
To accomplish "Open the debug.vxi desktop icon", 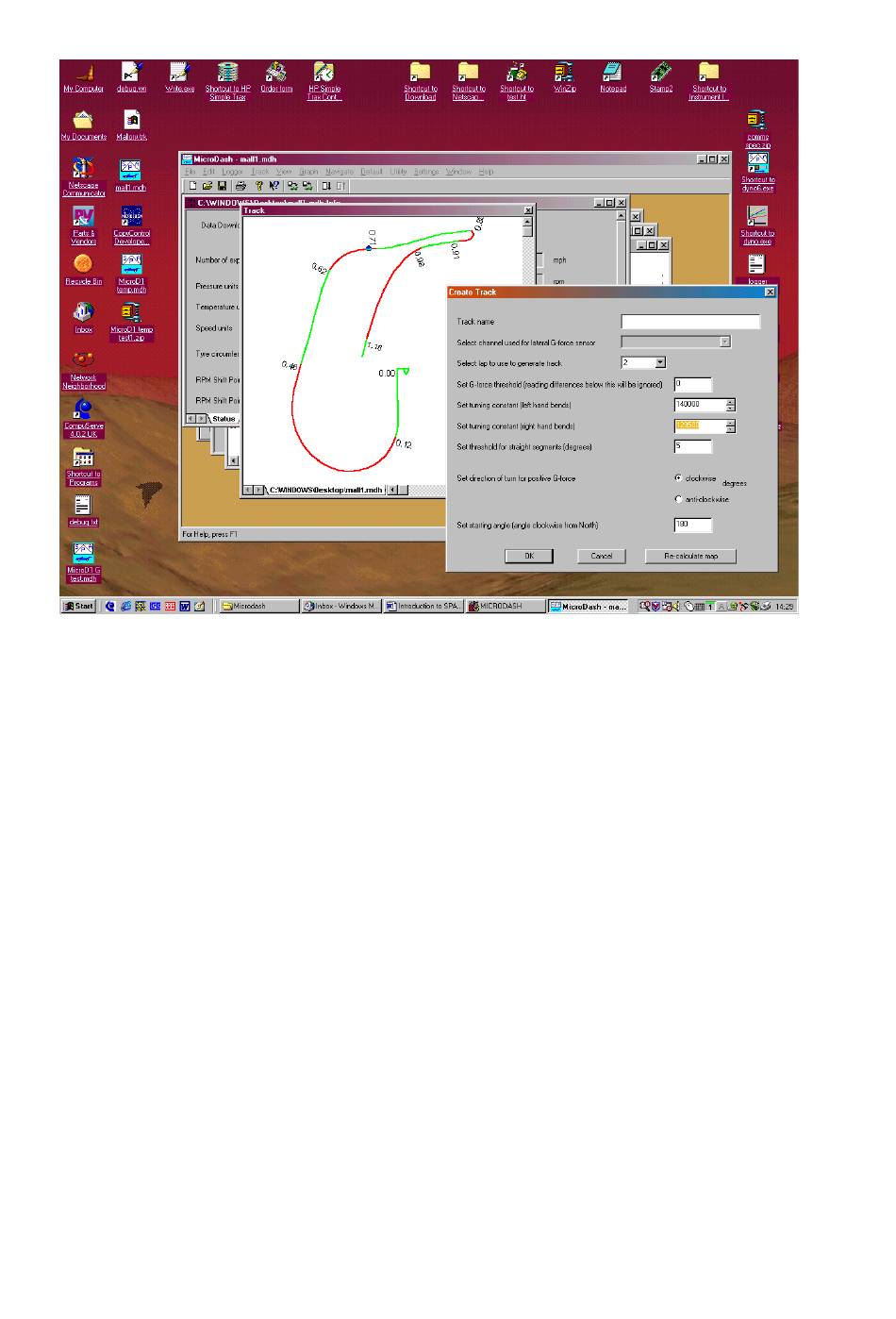I will click(132, 77).
